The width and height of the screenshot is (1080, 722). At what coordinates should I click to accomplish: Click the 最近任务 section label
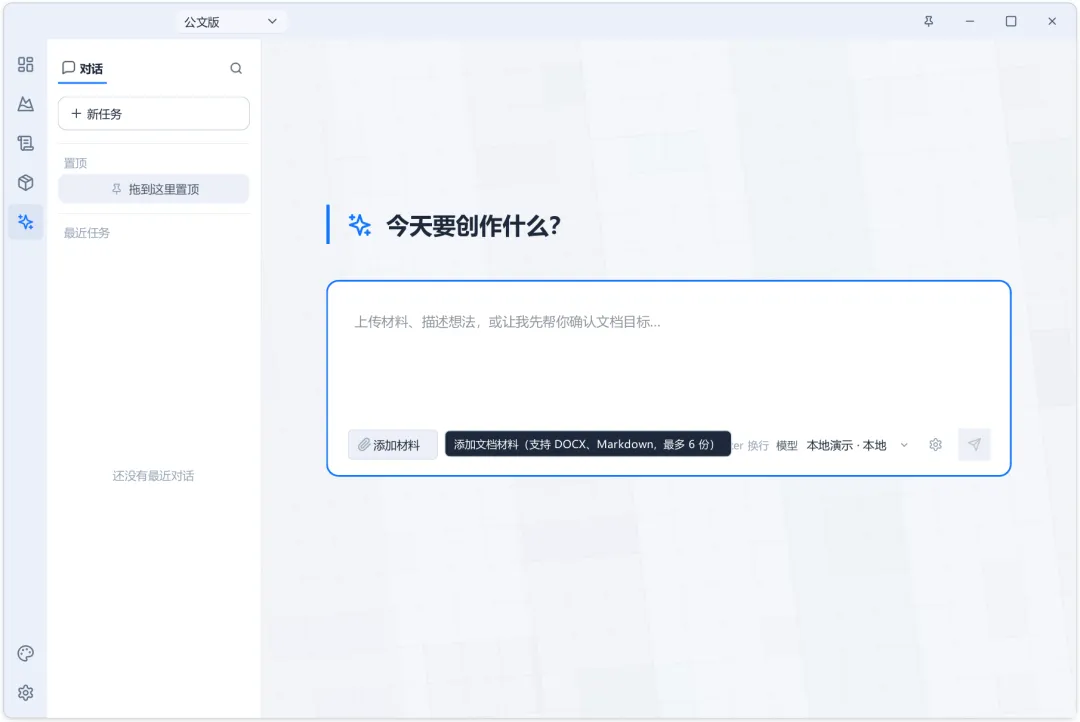tap(87, 233)
